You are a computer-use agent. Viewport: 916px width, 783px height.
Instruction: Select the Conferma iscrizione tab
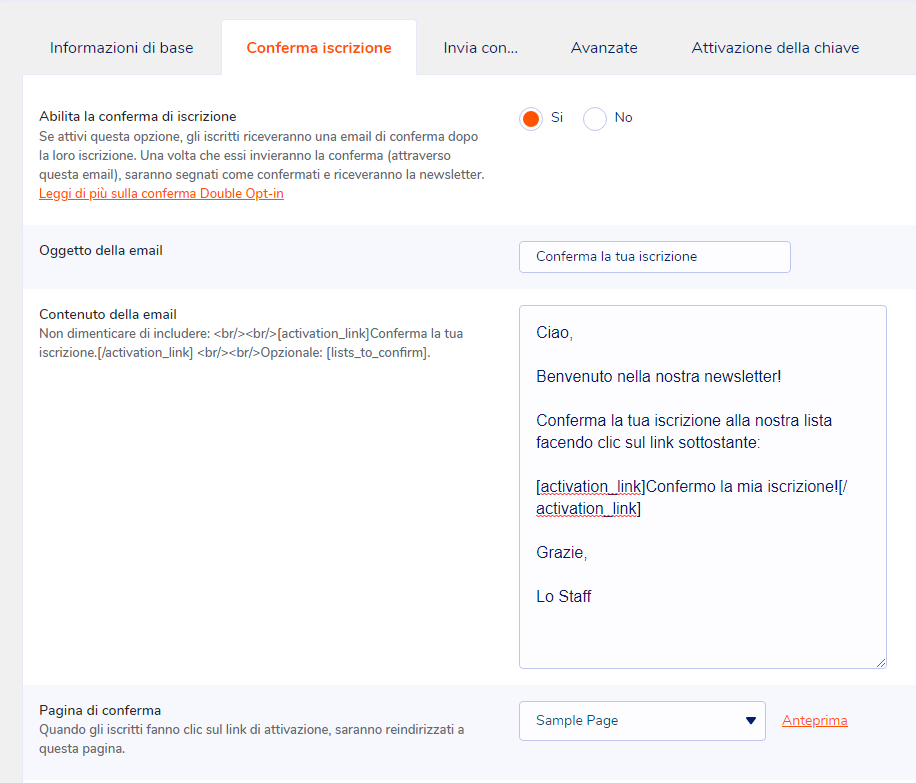point(319,48)
